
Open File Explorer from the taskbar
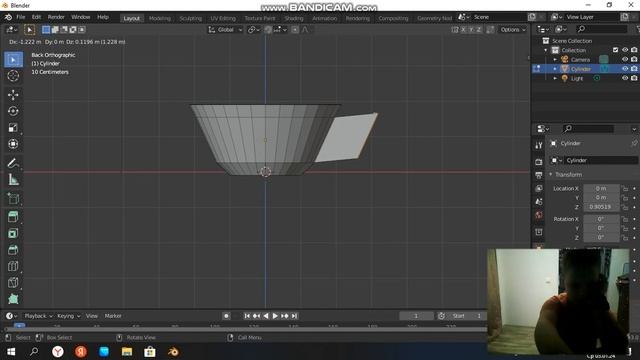tap(127, 351)
